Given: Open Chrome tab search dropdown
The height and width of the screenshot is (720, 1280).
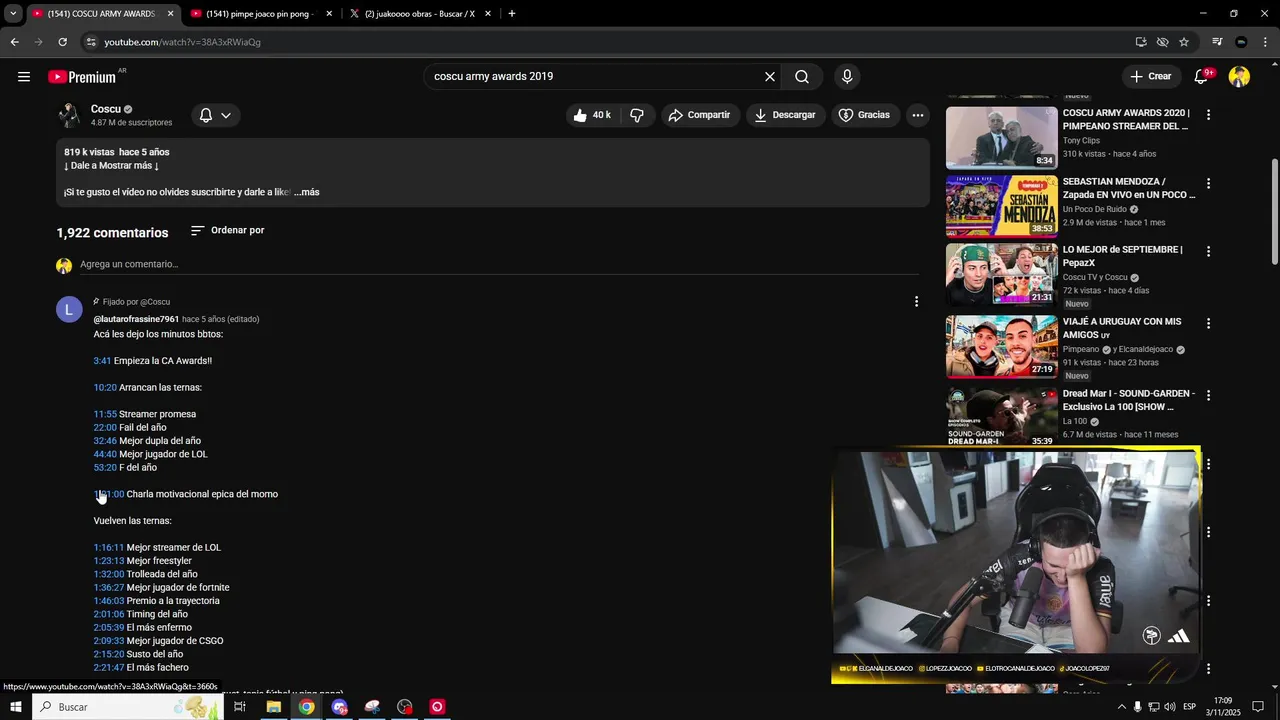Looking at the screenshot, I should [12, 14].
